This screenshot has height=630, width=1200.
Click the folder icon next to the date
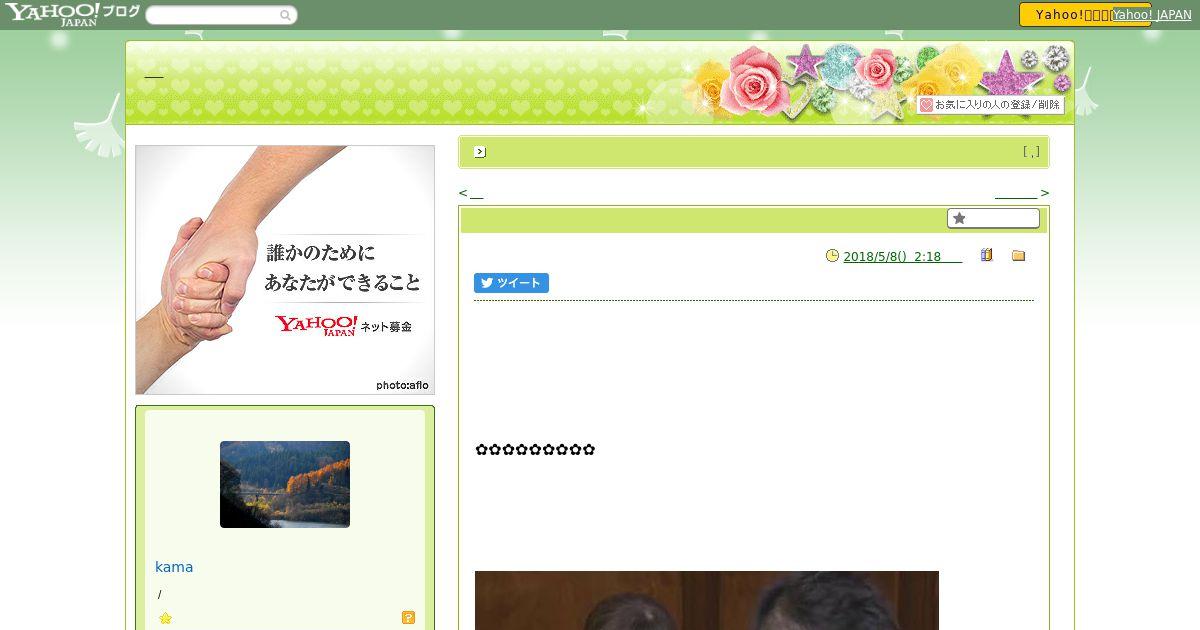click(1018, 256)
